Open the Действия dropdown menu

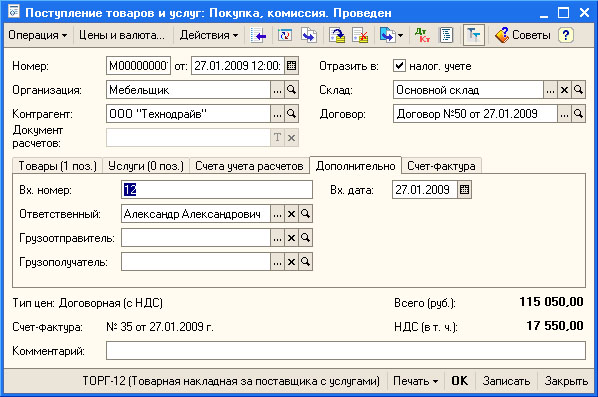tap(209, 35)
